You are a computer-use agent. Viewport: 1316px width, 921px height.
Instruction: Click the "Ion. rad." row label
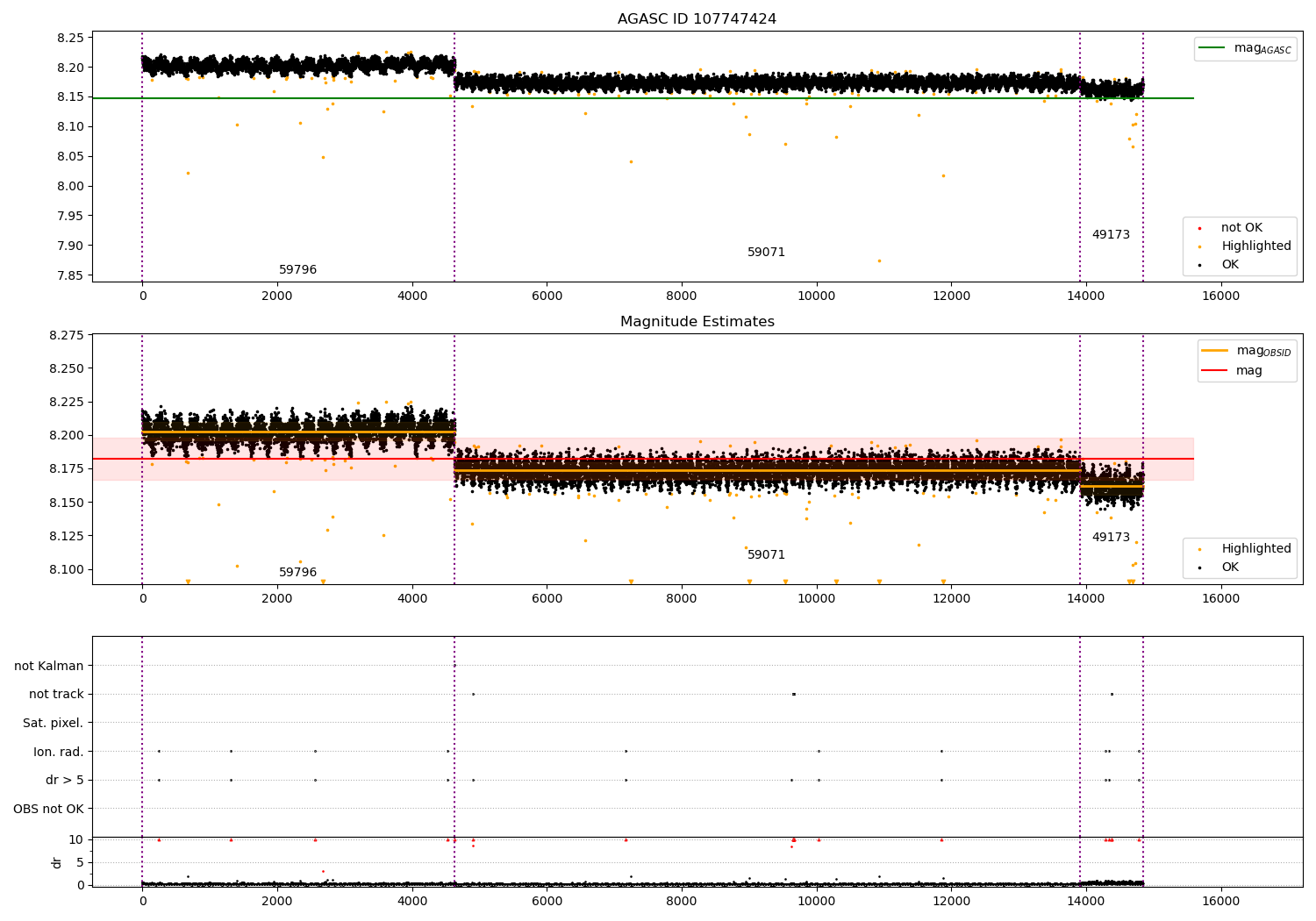pyautogui.click(x=59, y=752)
